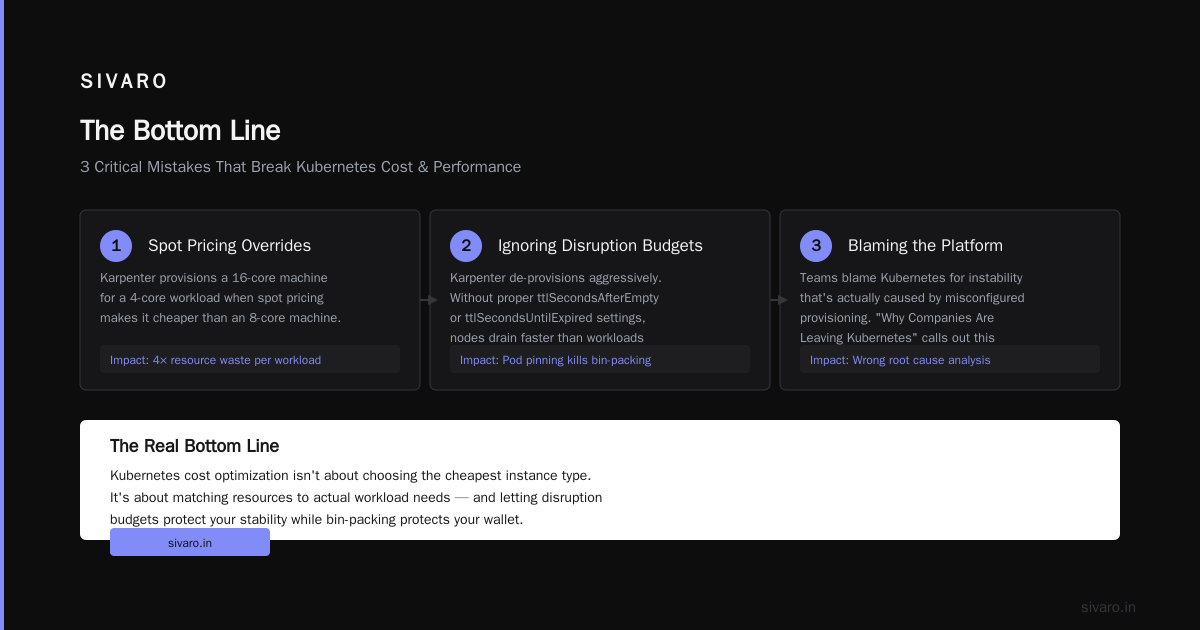Click the Karpenter 16-core machine description
The width and height of the screenshot is (1200, 630).
[220, 298]
